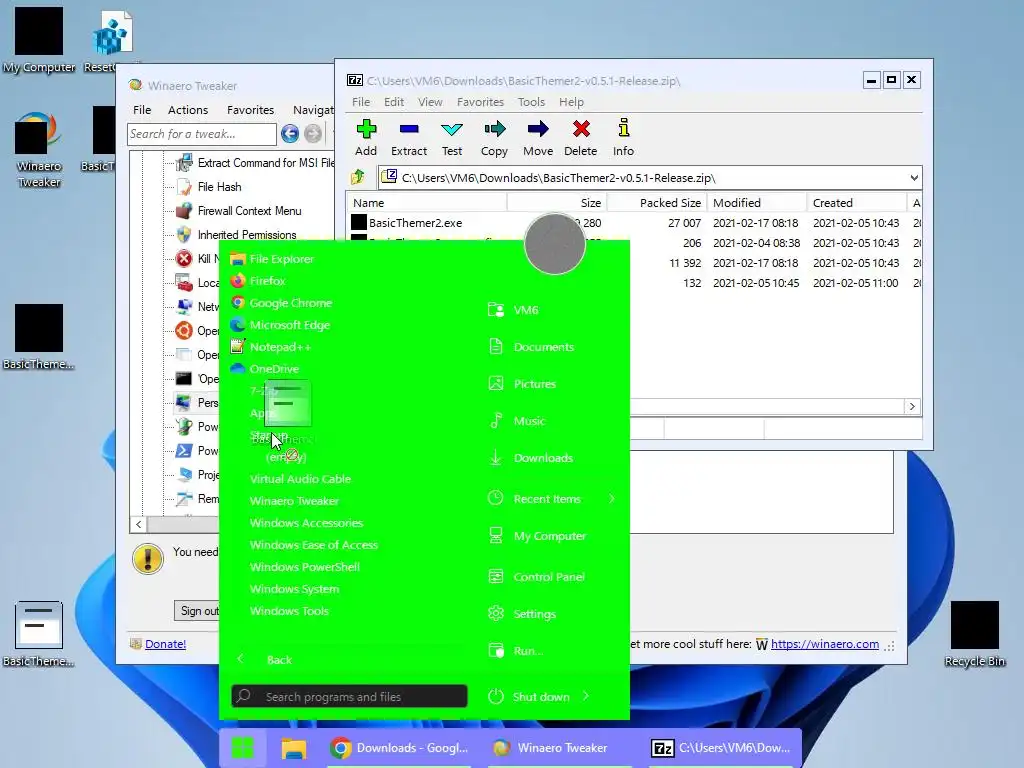
Task: Open Run... from start menu
Action: tap(515, 651)
